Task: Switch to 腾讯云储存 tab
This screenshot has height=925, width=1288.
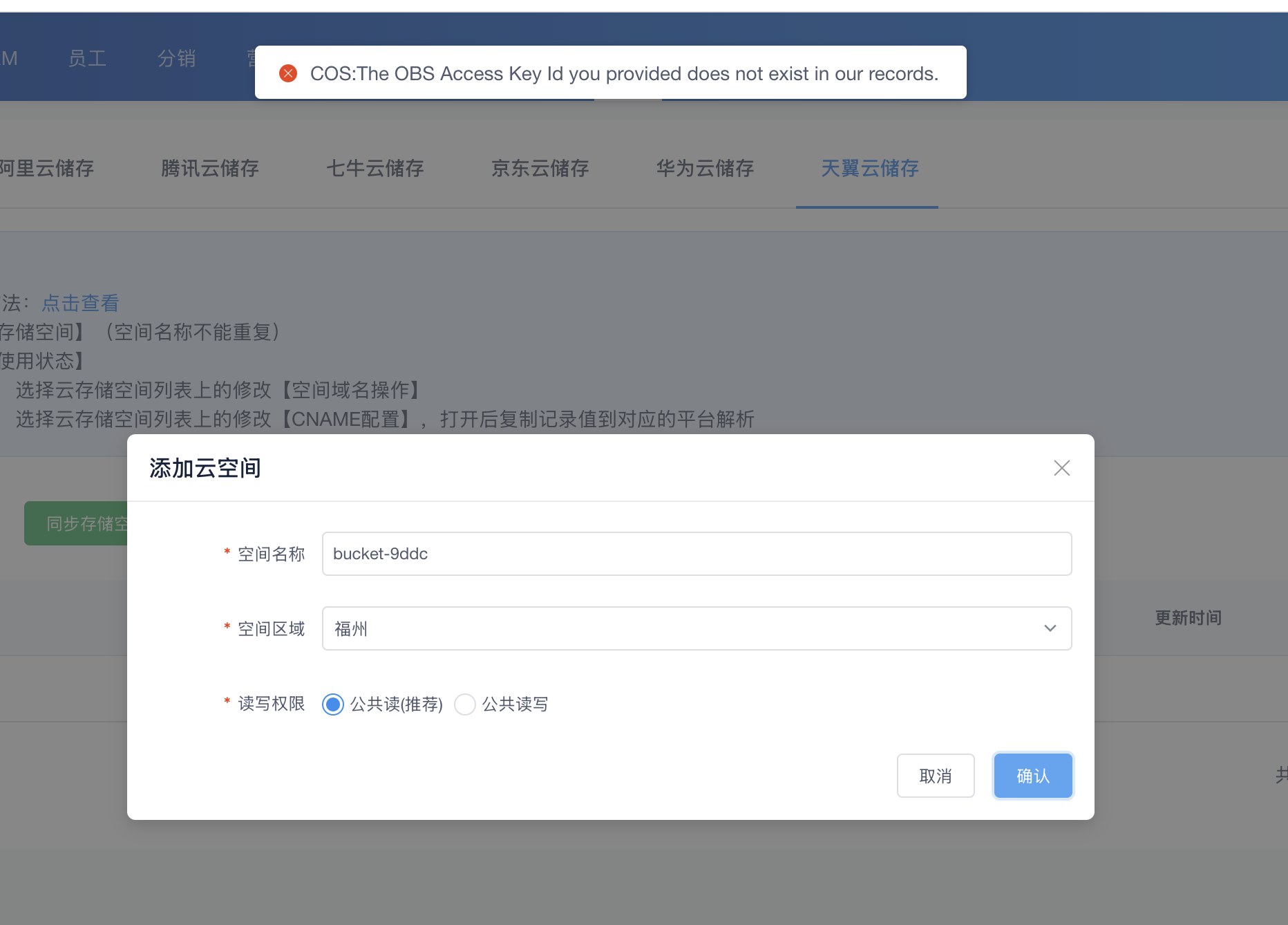Action: tap(210, 168)
